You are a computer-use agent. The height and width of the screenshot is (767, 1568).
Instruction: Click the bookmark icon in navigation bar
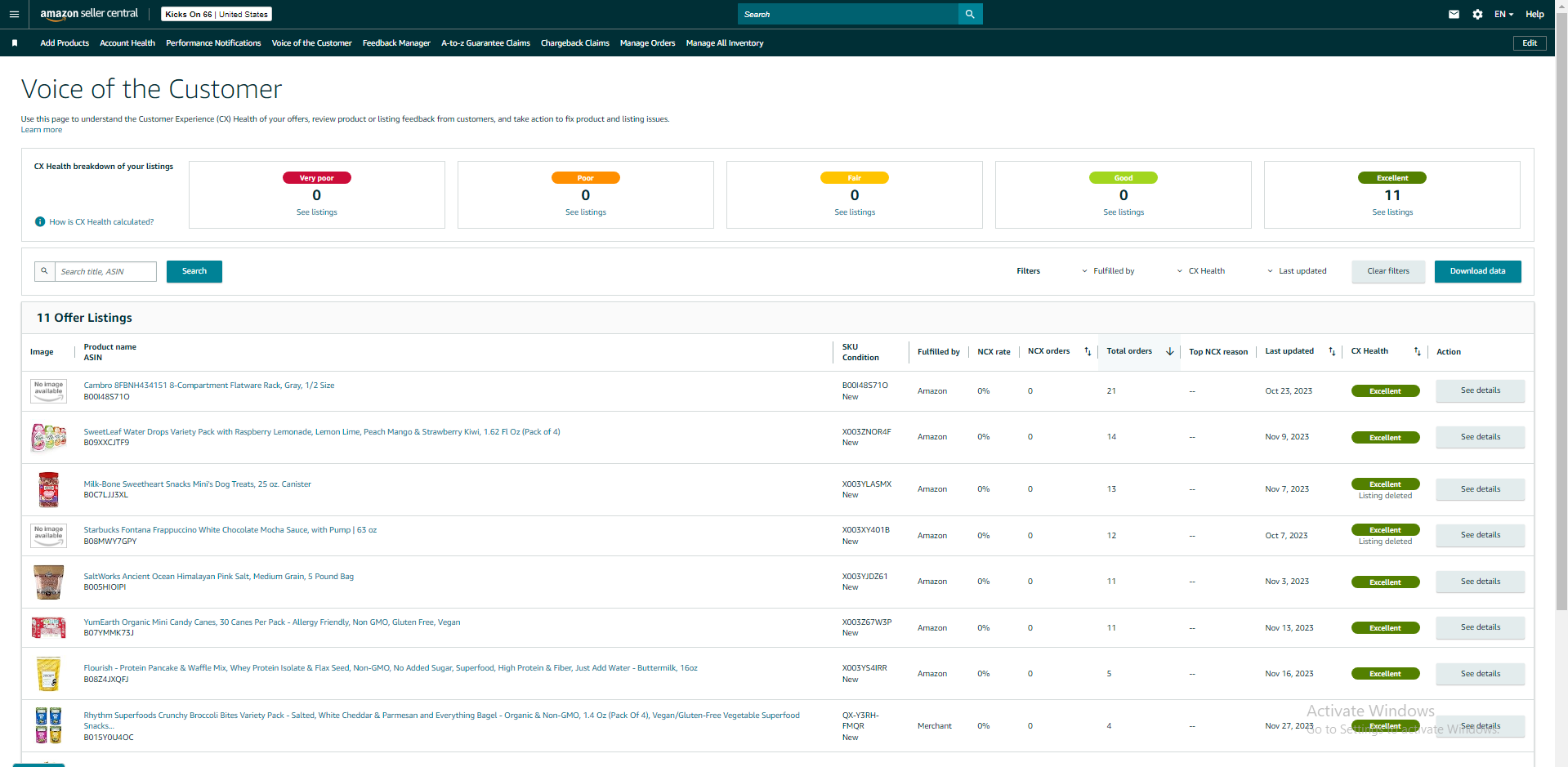coord(15,43)
